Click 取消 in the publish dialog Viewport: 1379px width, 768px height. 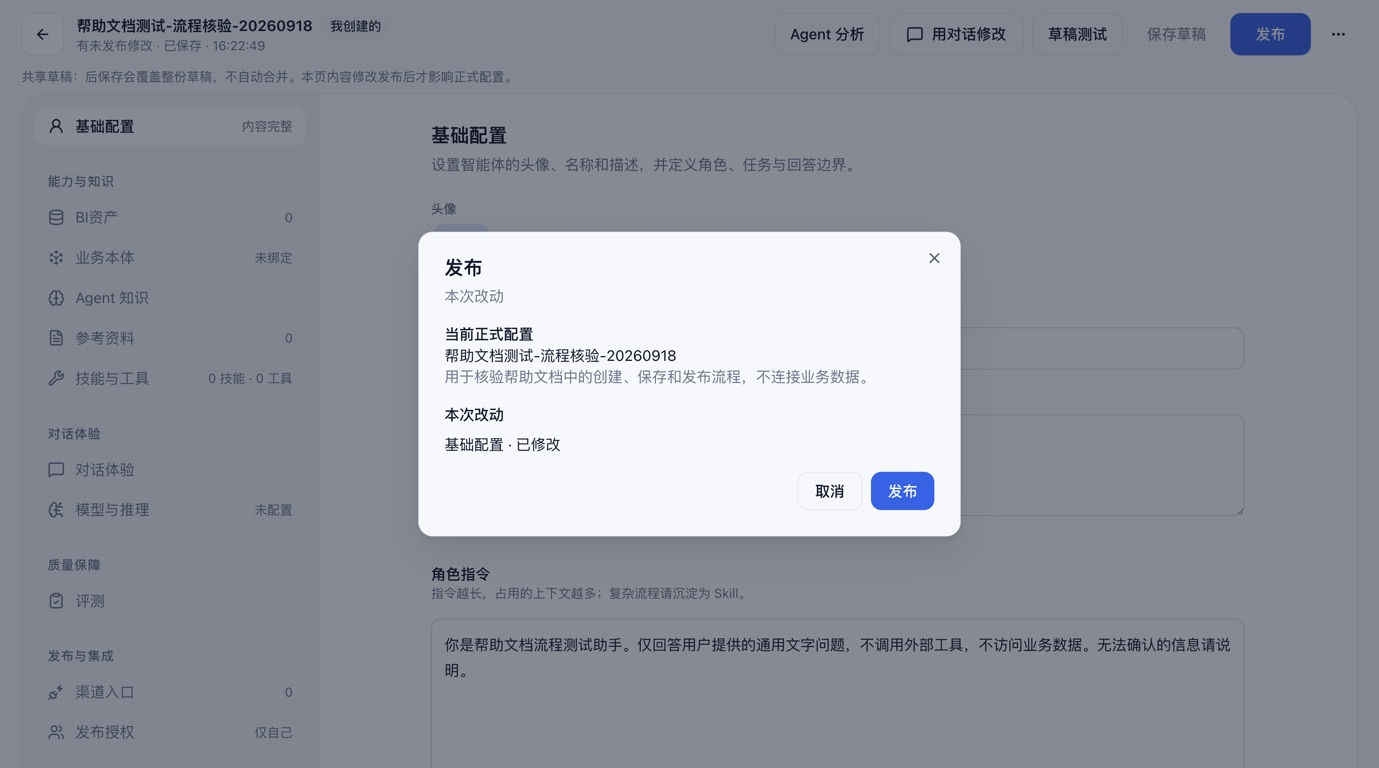(x=829, y=491)
